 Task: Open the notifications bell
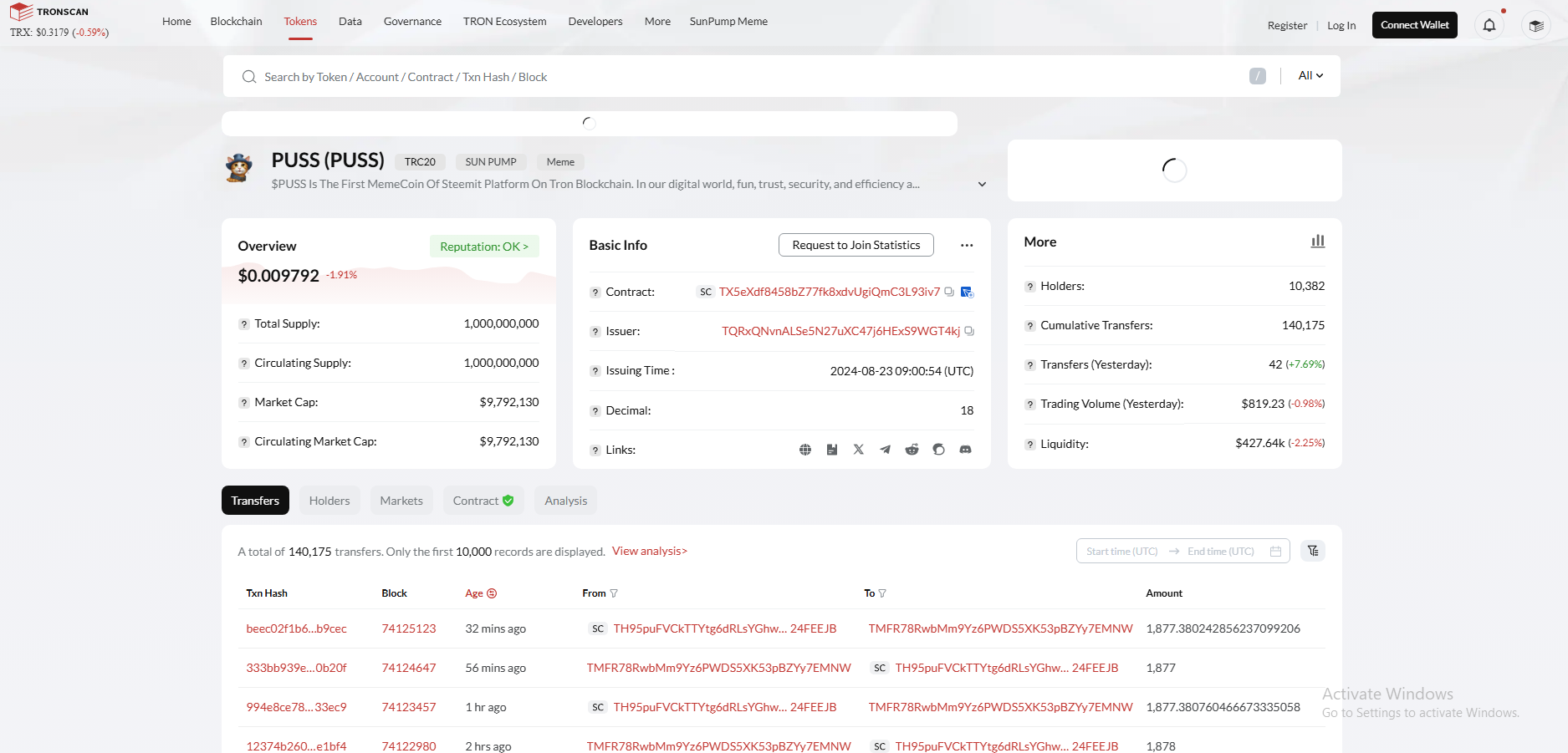coord(1489,25)
